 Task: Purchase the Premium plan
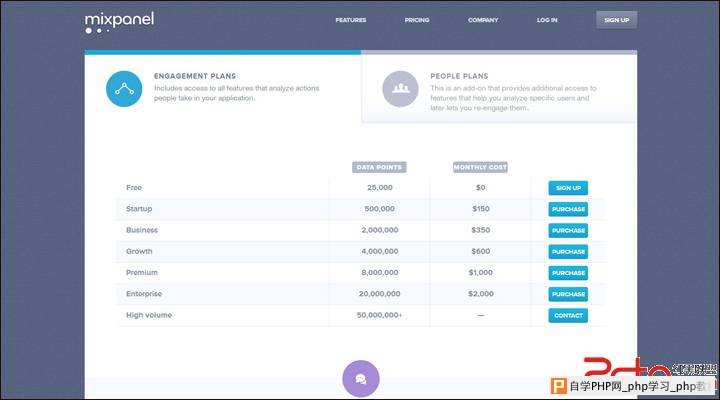coord(568,273)
